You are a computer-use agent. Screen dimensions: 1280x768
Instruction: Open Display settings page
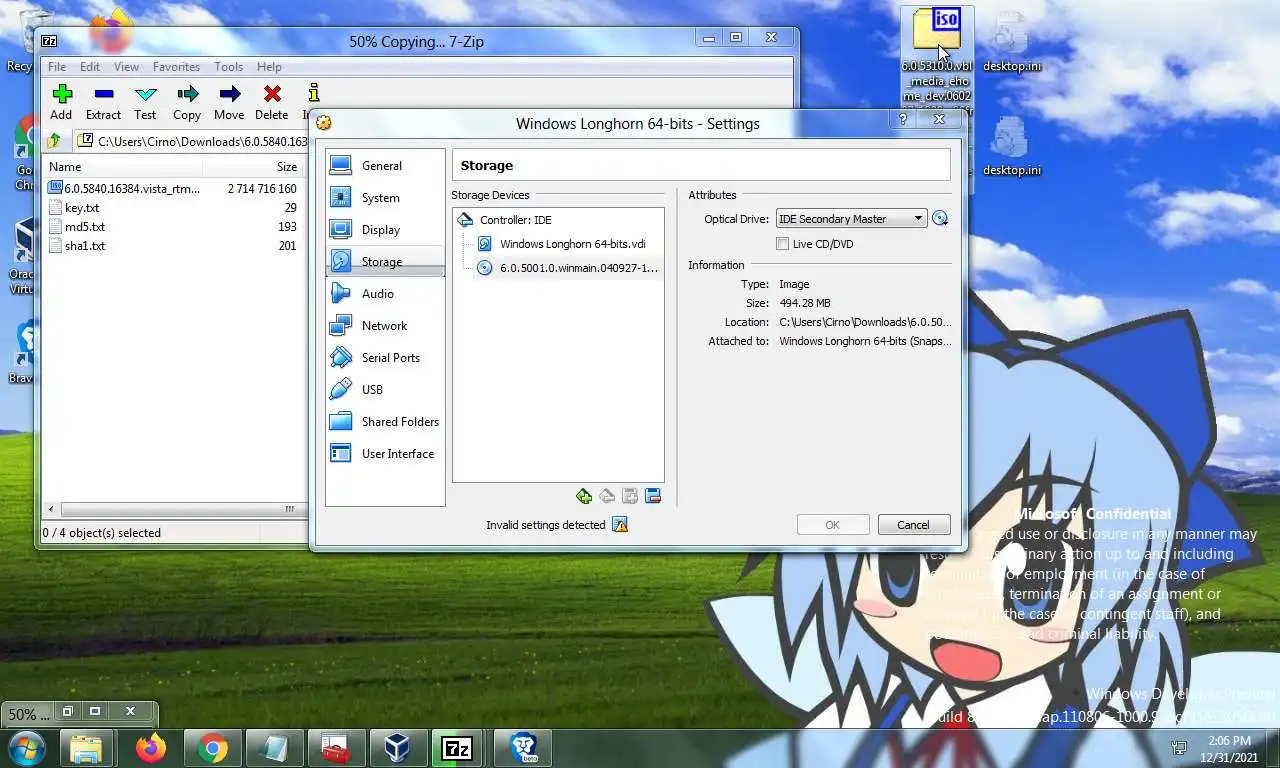pyautogui.click(x=385, y=230)
